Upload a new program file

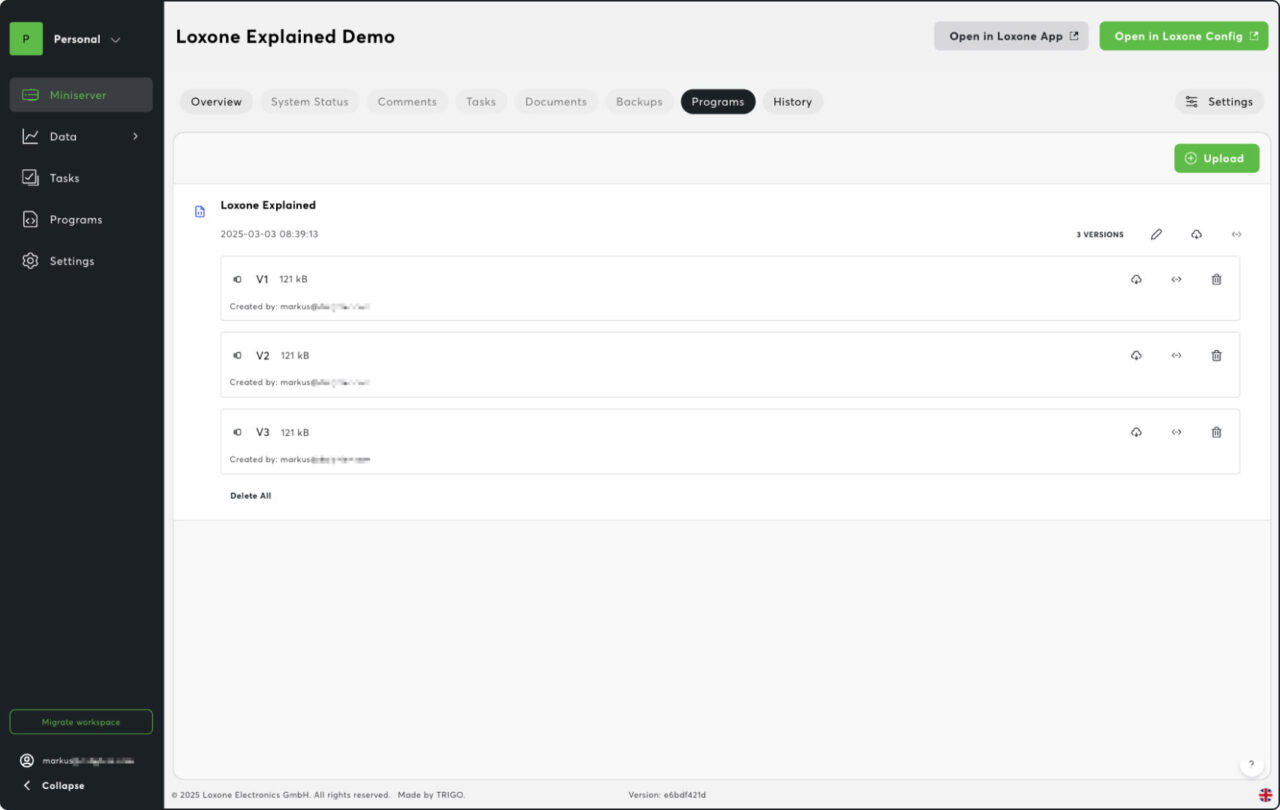[x=1216, y=158]
